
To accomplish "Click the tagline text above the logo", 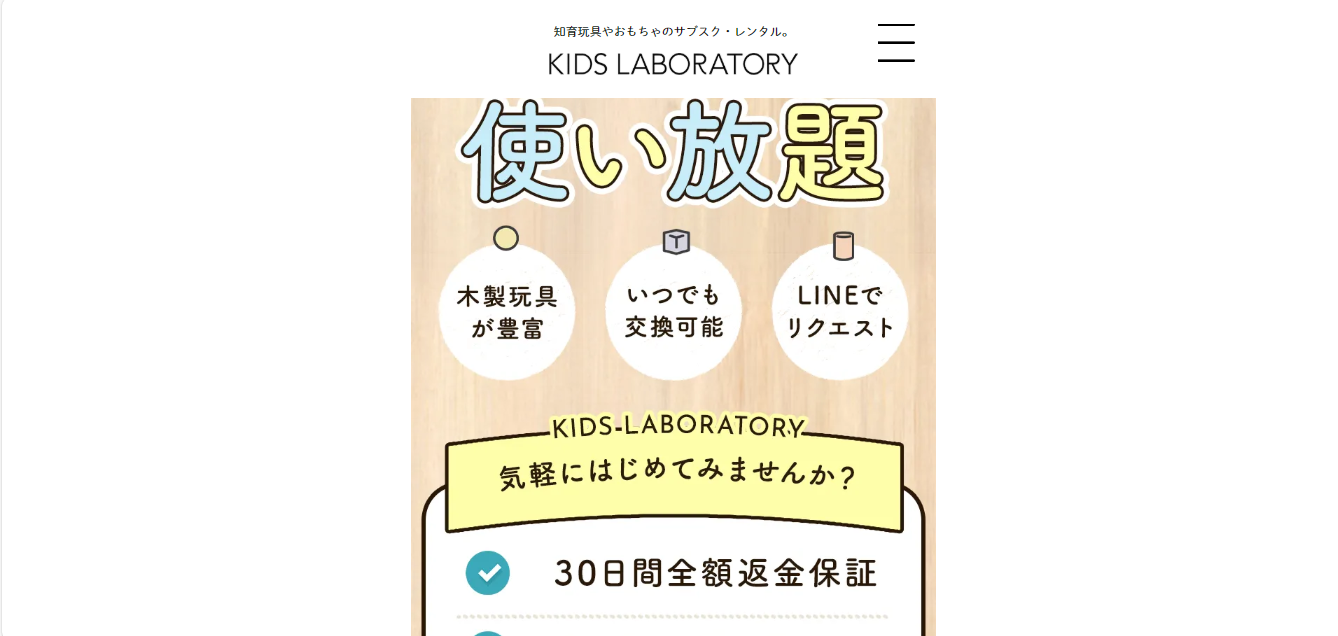I will coord(673,32).
